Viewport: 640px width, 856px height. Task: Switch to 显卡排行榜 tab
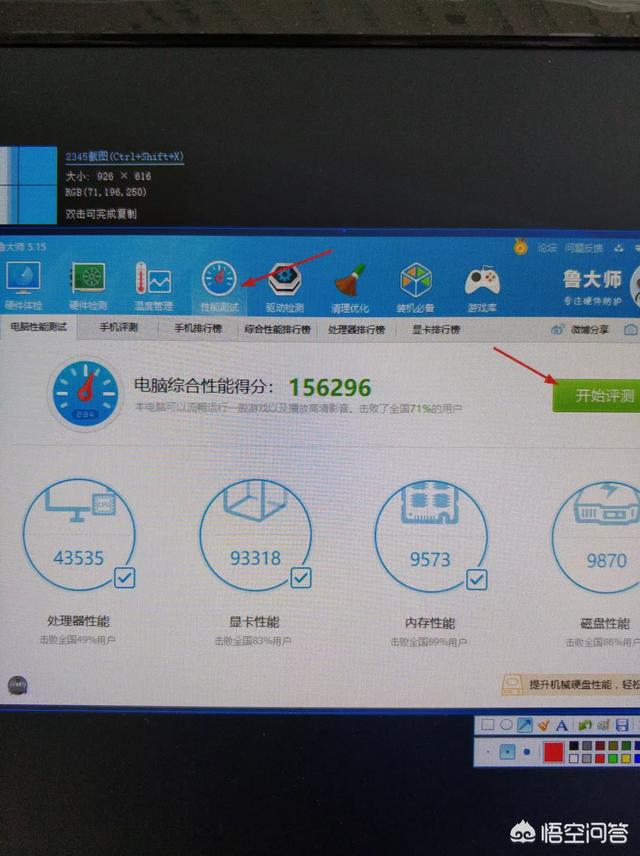tap(436, 330)
